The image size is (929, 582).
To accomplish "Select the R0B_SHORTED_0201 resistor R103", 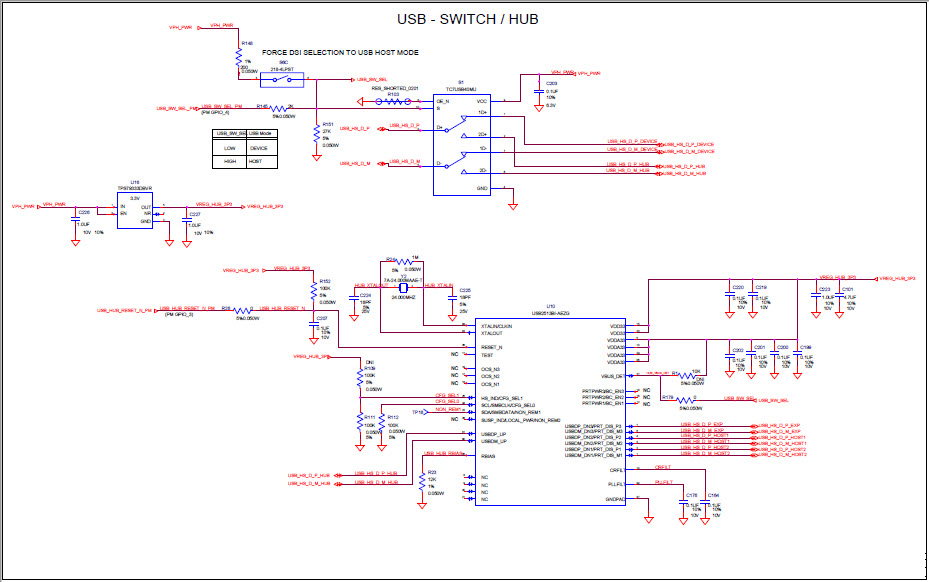I will click(393, 101).
